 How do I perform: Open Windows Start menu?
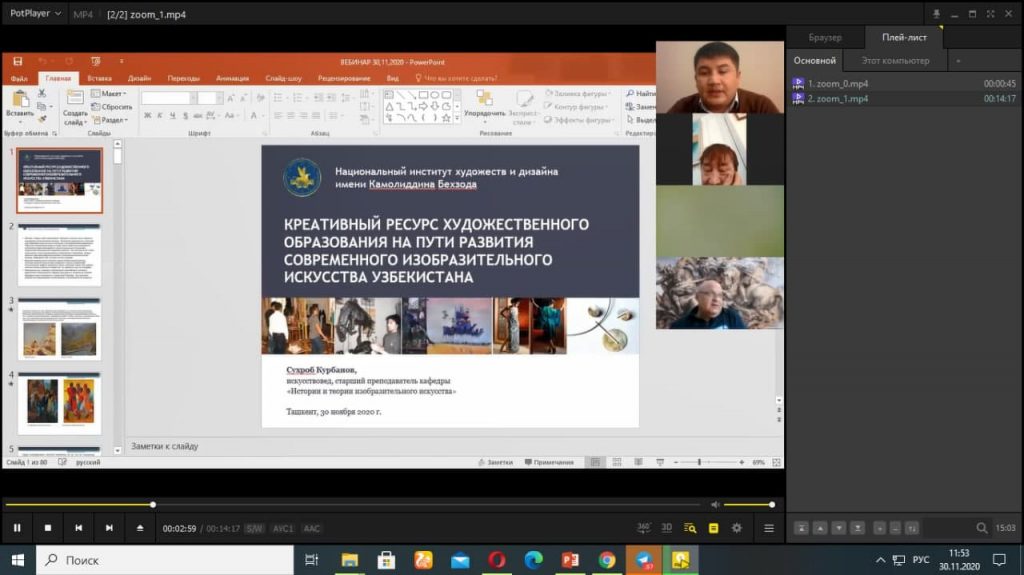17,560
